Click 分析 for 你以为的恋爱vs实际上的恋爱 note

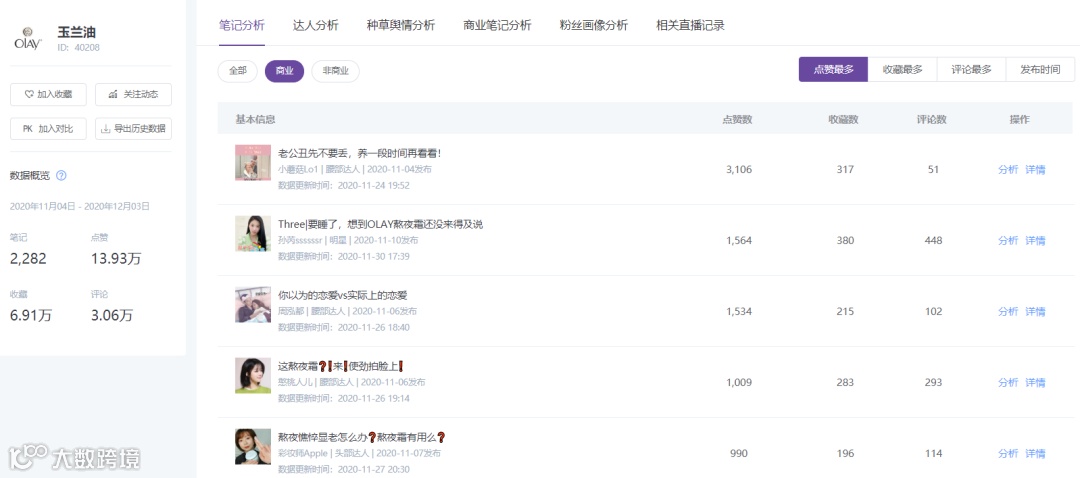[1008, 311]
